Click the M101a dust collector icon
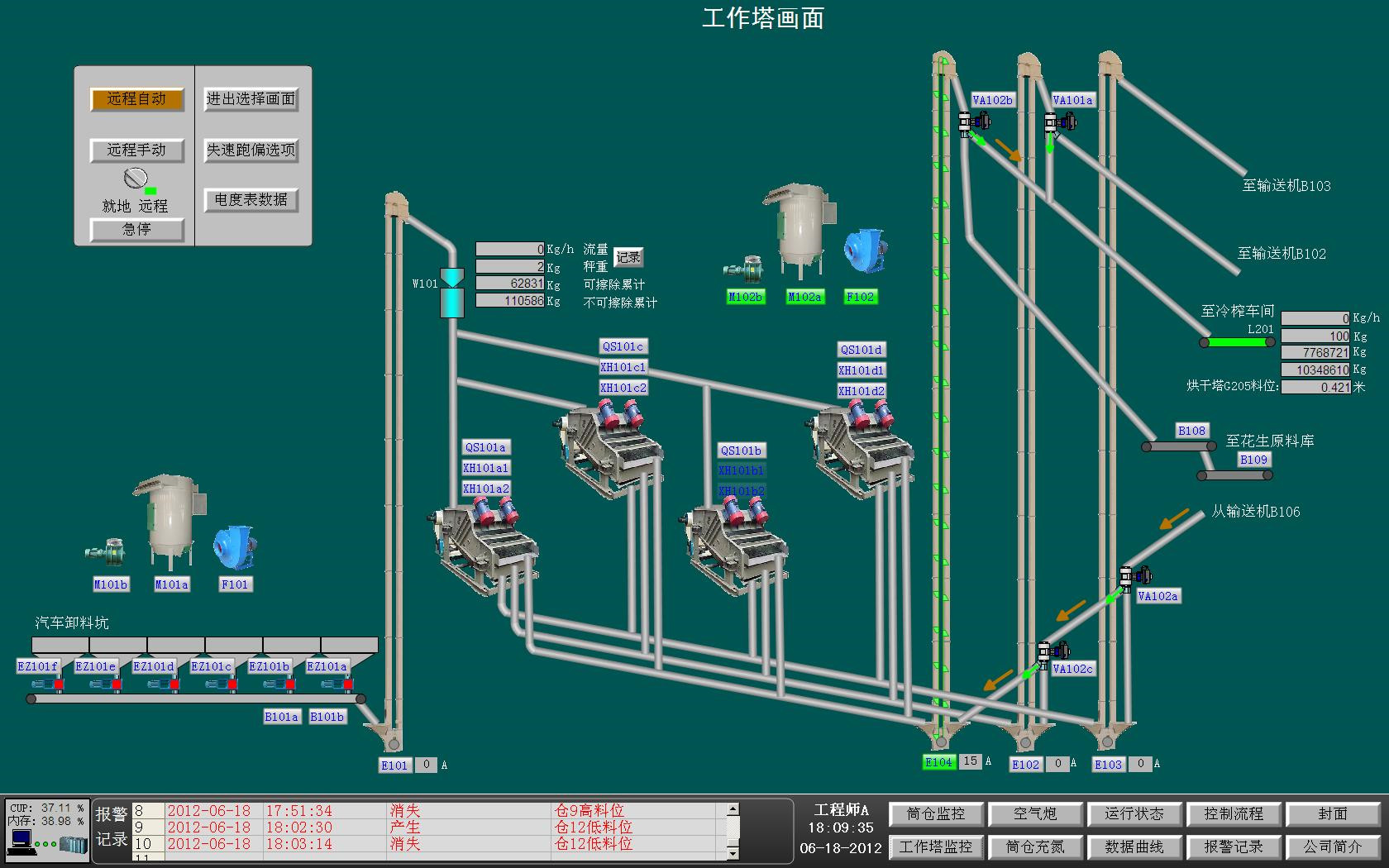The width and height of the screenshot is (1389, 868). point(170,524)
